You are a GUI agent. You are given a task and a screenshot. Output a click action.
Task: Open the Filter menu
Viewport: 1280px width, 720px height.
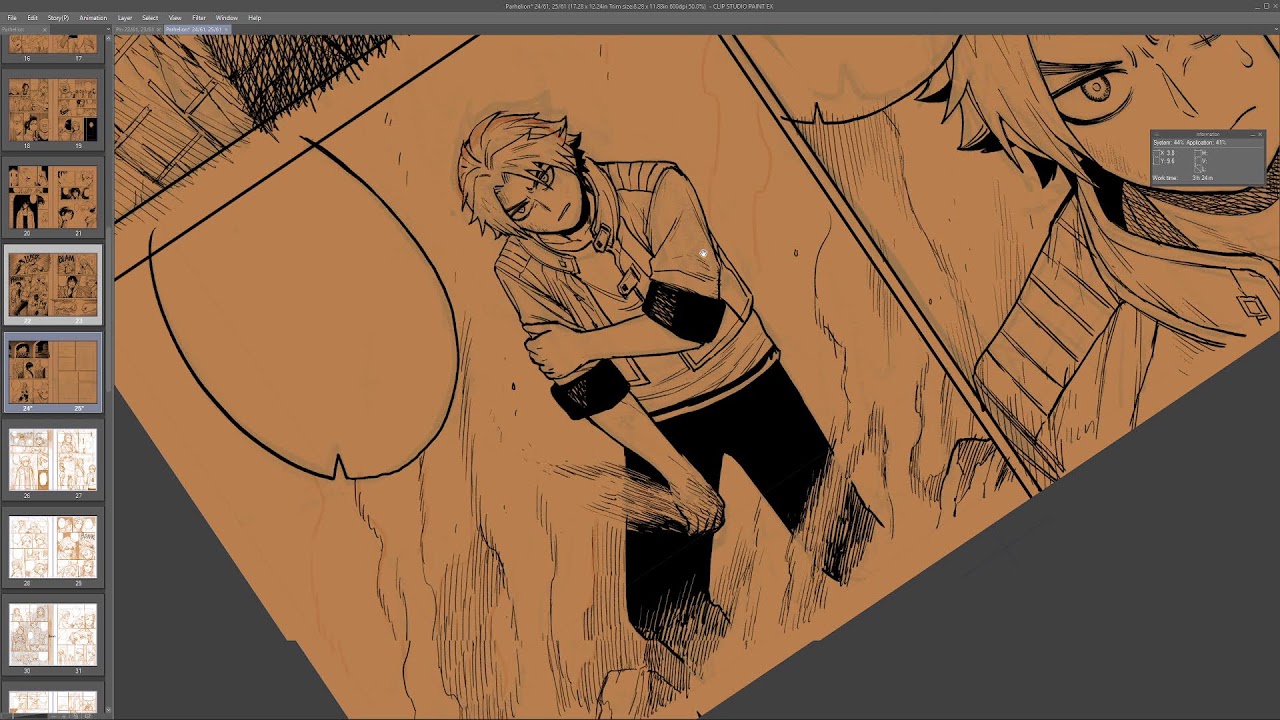click(x=199, y=18)
